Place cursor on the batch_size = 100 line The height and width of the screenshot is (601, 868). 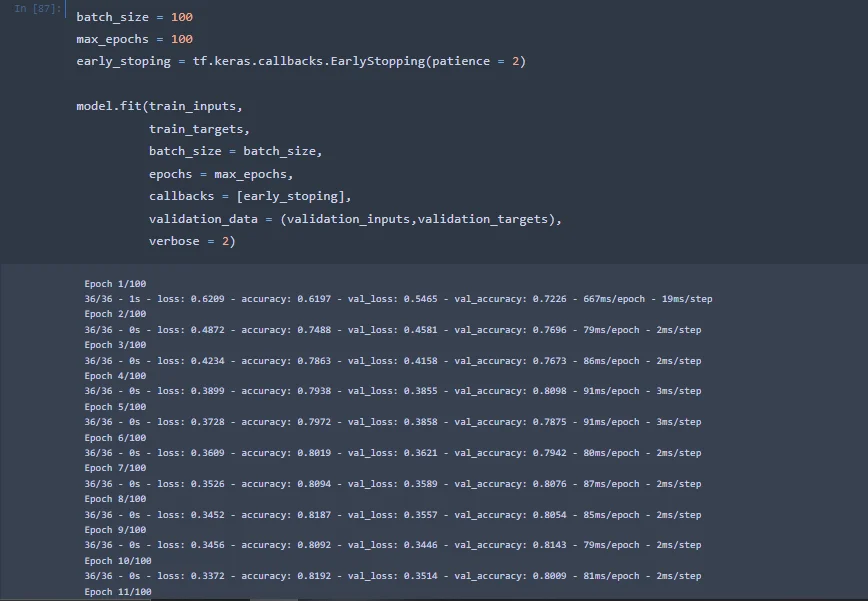click(134, 17)
